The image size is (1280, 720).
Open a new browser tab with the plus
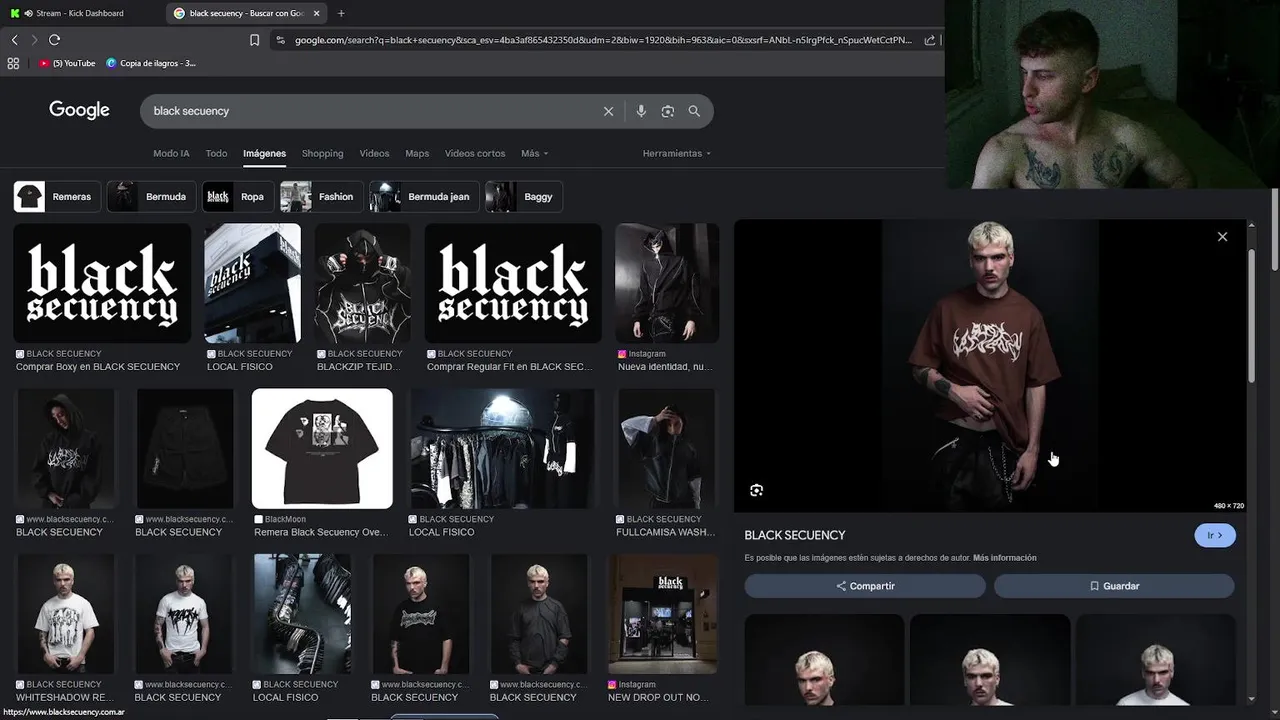click(x=341, y=13)
